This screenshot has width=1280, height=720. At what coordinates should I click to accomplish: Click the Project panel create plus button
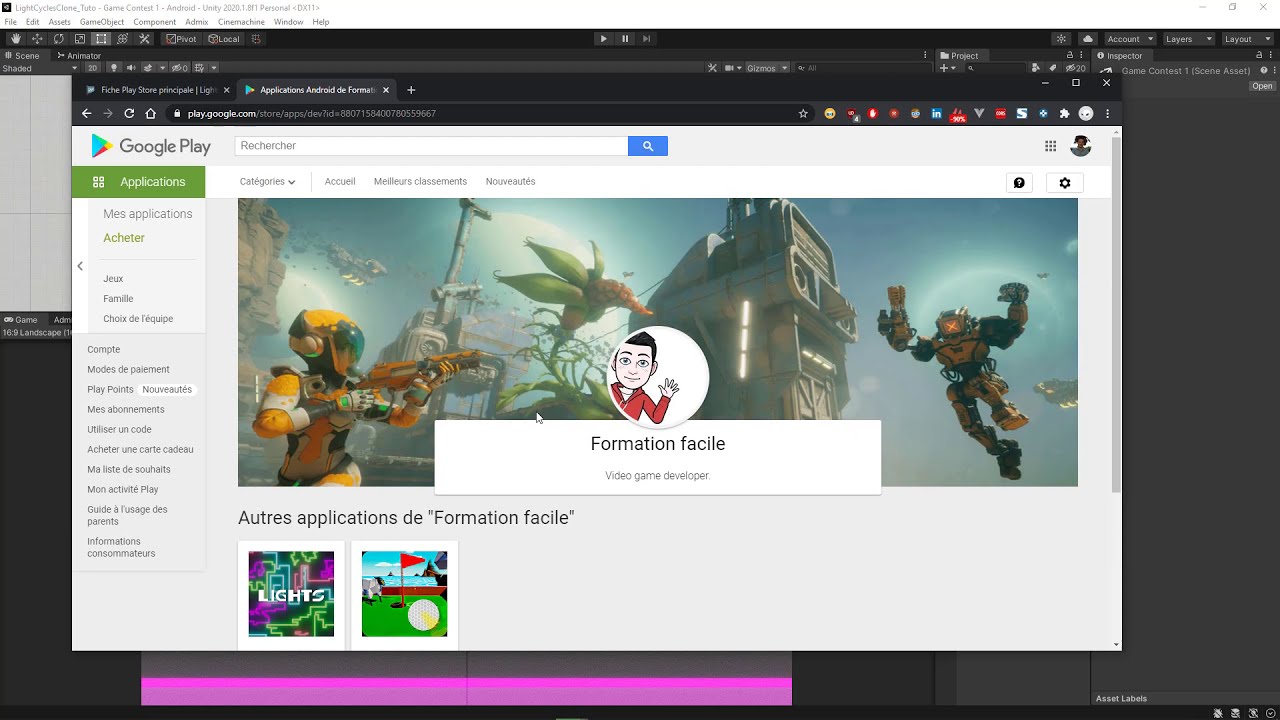(x=946, y=68)
